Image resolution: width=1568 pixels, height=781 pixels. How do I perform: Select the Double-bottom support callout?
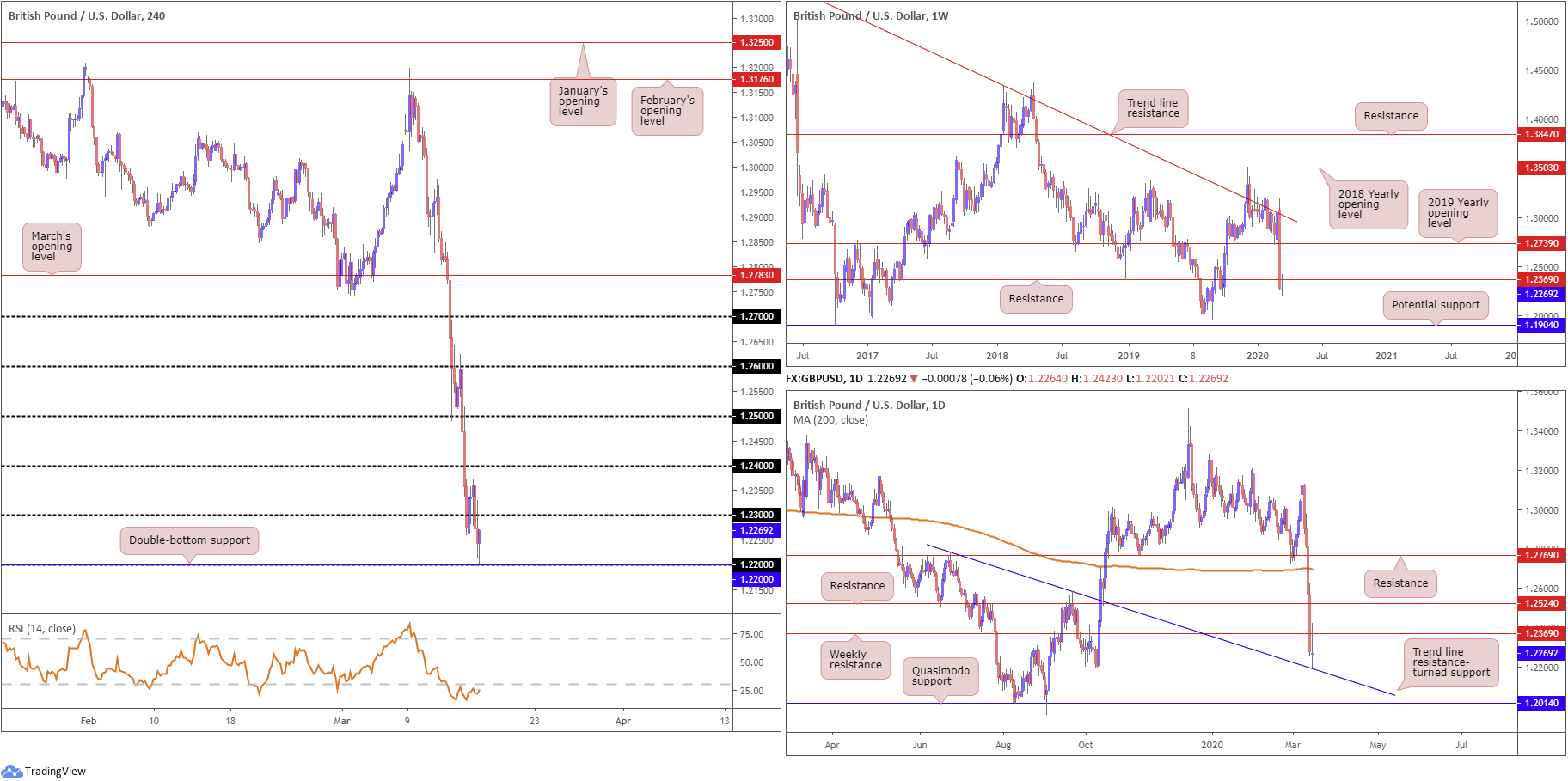pos(189,540)
